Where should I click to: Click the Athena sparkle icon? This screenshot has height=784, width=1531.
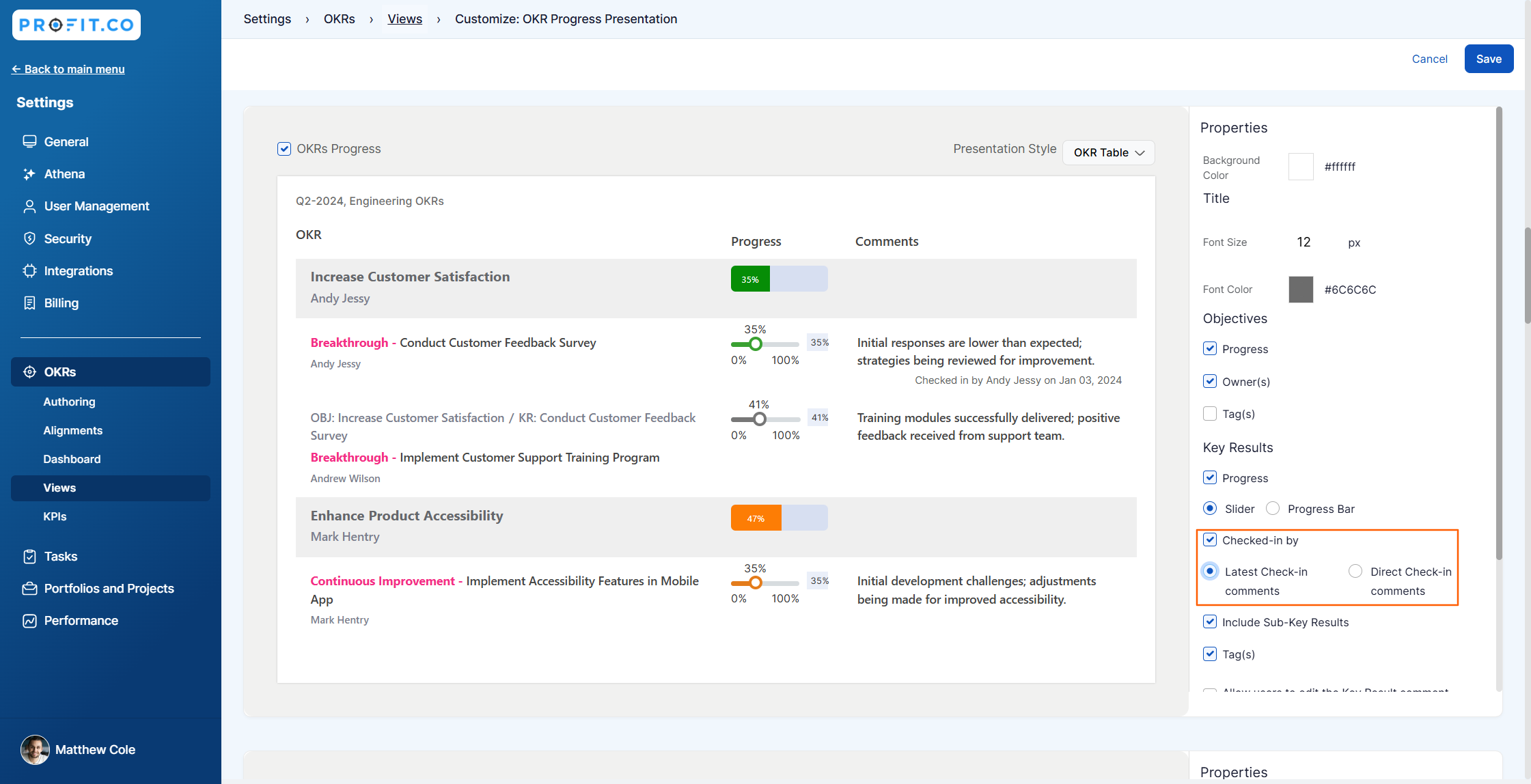29,174
